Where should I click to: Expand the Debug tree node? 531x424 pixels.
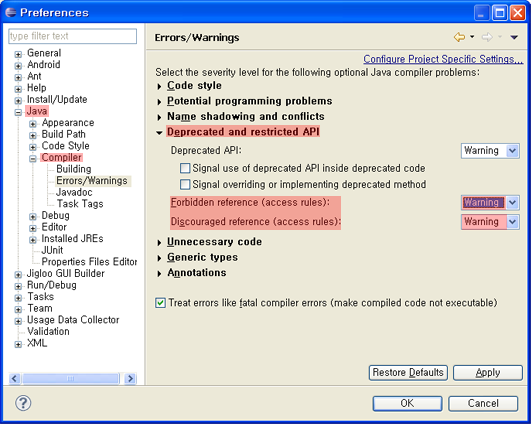(x=33, y=216)
